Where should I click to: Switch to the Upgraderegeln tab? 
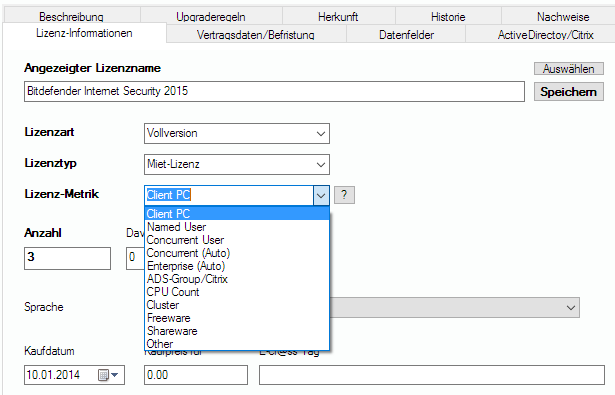(211, 16)
